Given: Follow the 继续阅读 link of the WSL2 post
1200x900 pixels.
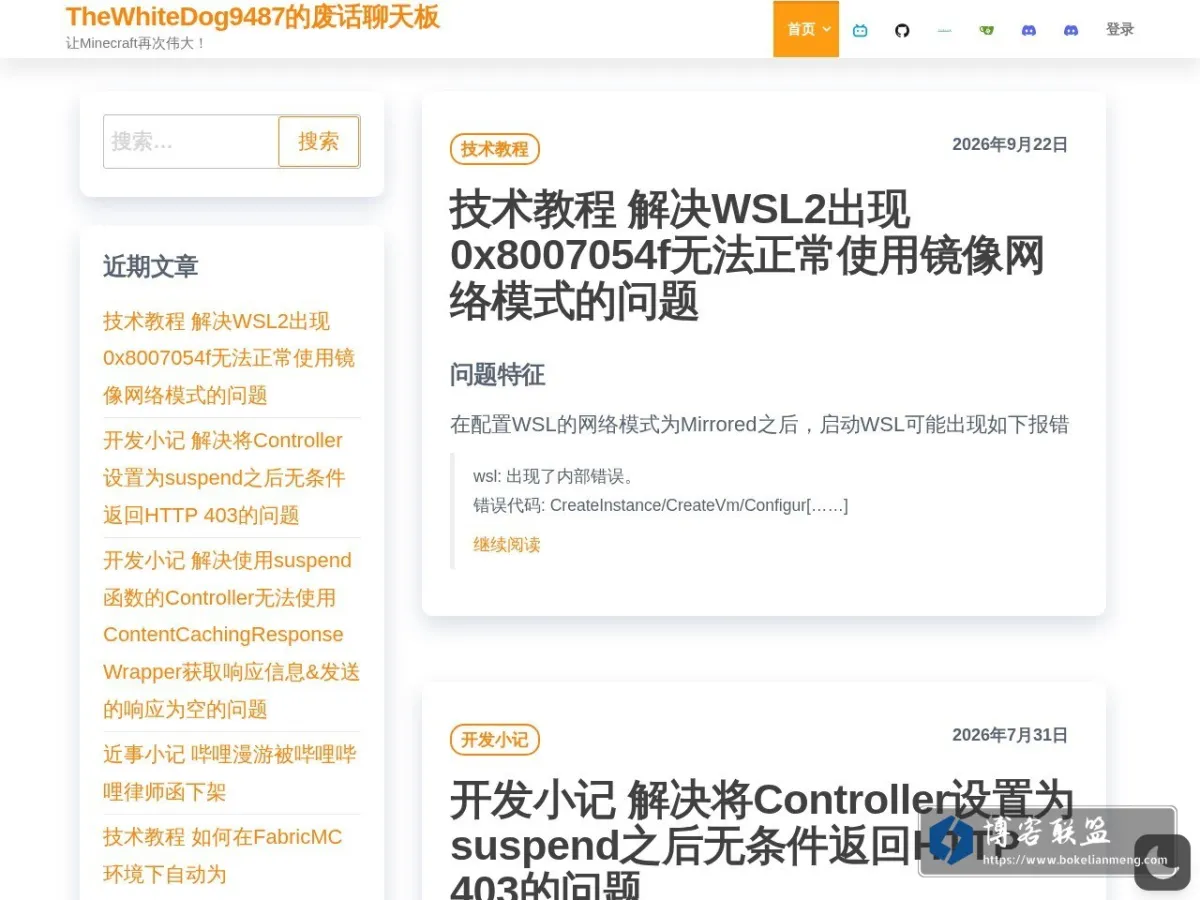Looking at the screenshot, I should click(x=507, y=545).
